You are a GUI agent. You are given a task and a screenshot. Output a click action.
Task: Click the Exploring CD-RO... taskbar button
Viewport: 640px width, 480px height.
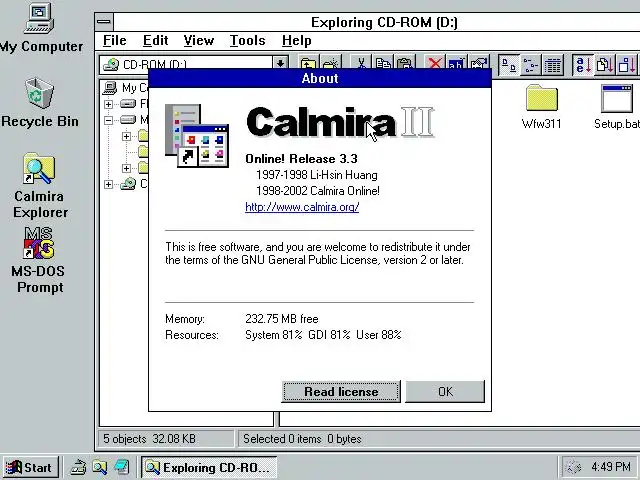[x=209, y=467]
